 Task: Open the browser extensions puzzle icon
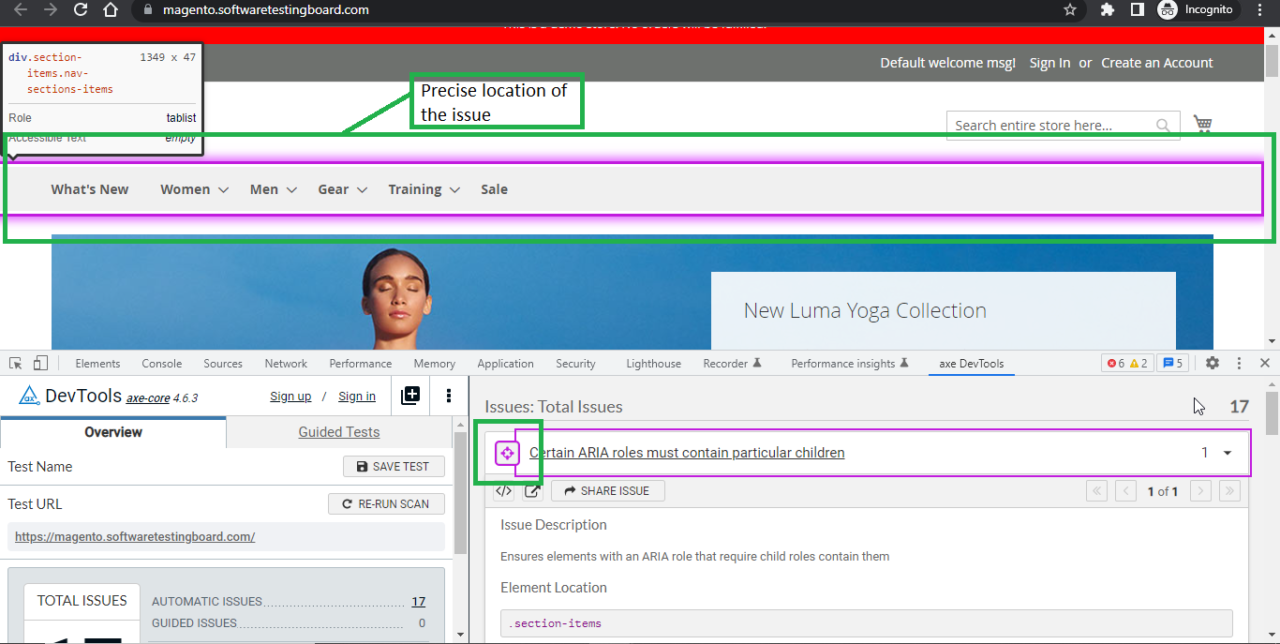pyautogui.click(x=1107, y=10)
